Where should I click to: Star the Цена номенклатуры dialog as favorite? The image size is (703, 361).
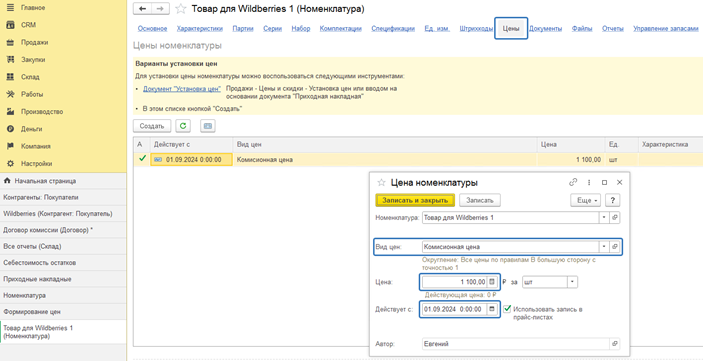[382, 183]
